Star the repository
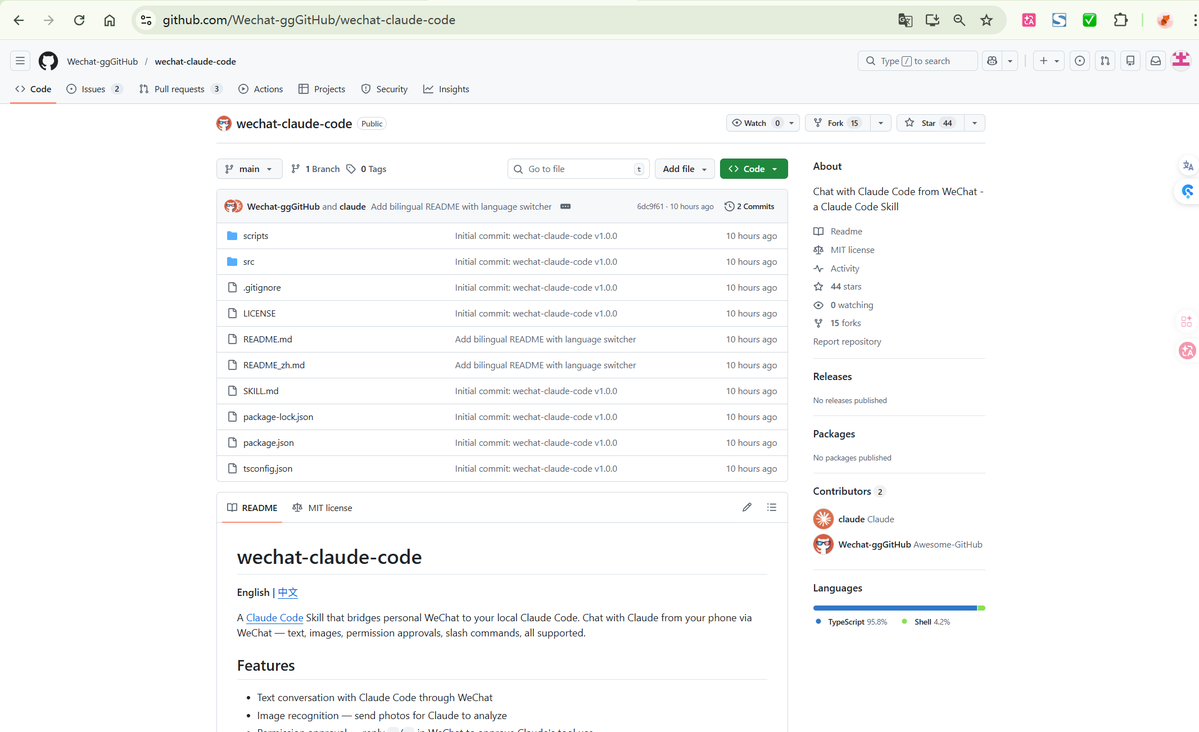The height and width of the screenshot is (732, 1199). [x=930, y=123]
